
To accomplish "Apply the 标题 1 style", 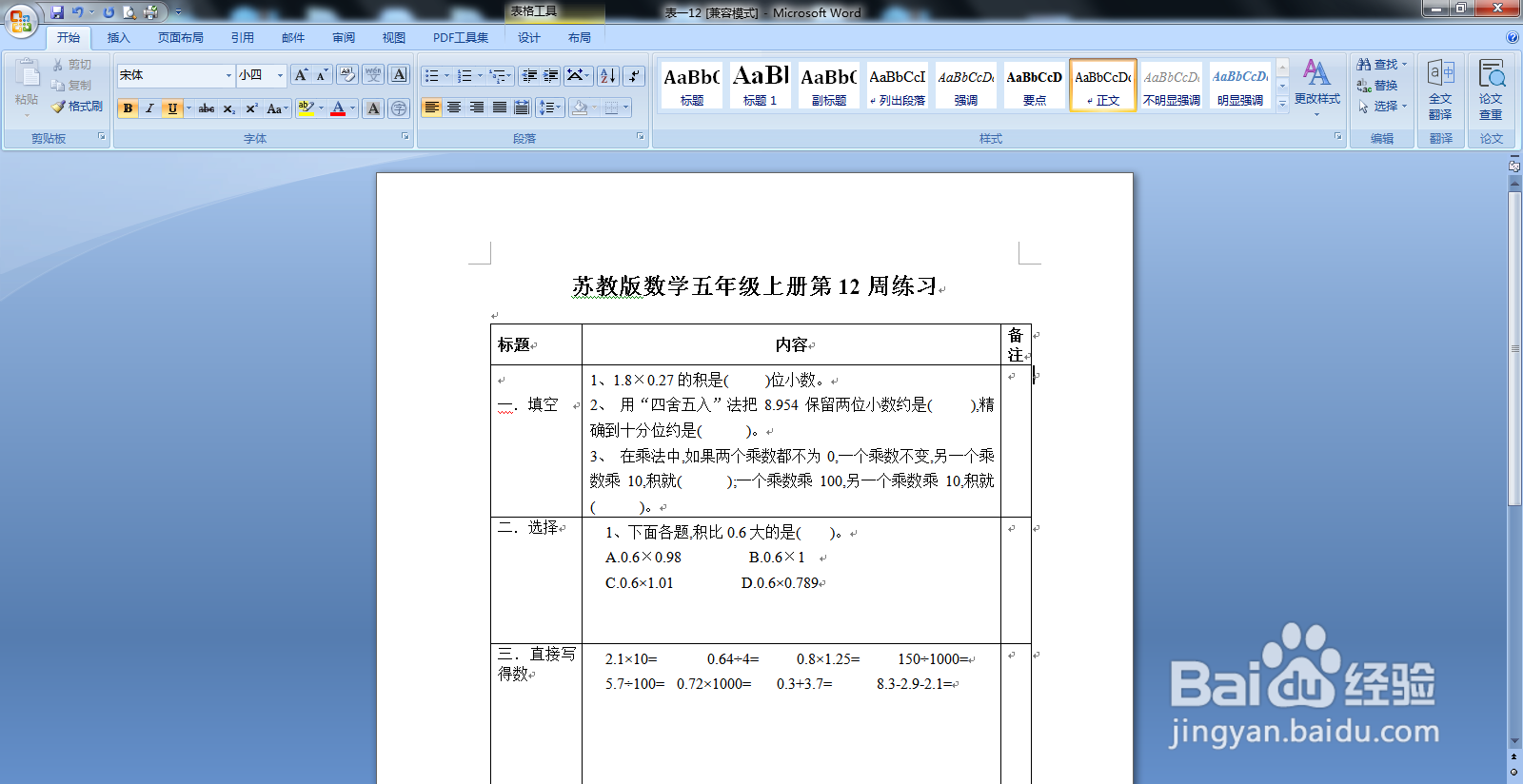I will pyautogui.click(x=761, y=86).
